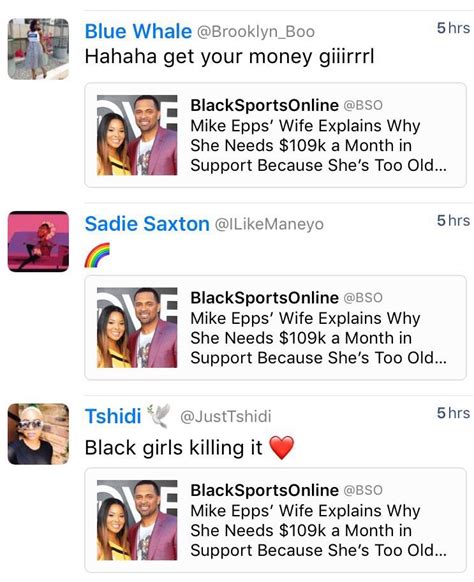474x582 pixels.
Task: Click BlackSportsOnline name in first quoted tweet
Action: [x=264, y=105]
